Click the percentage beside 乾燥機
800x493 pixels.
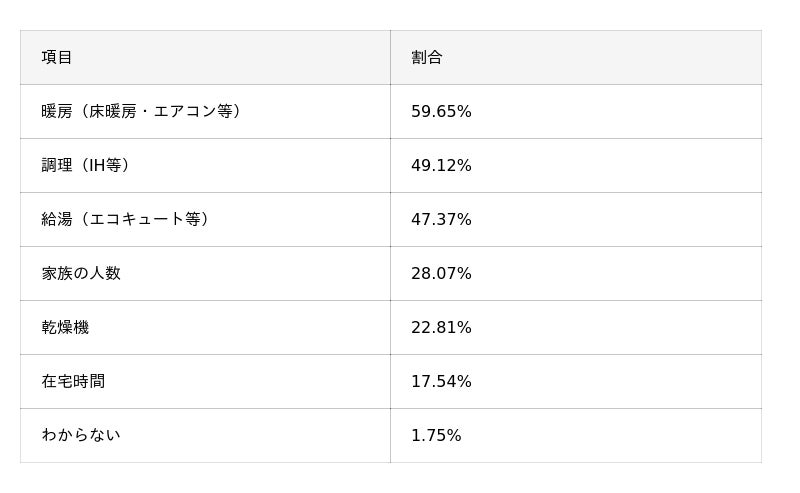[441, 327]
